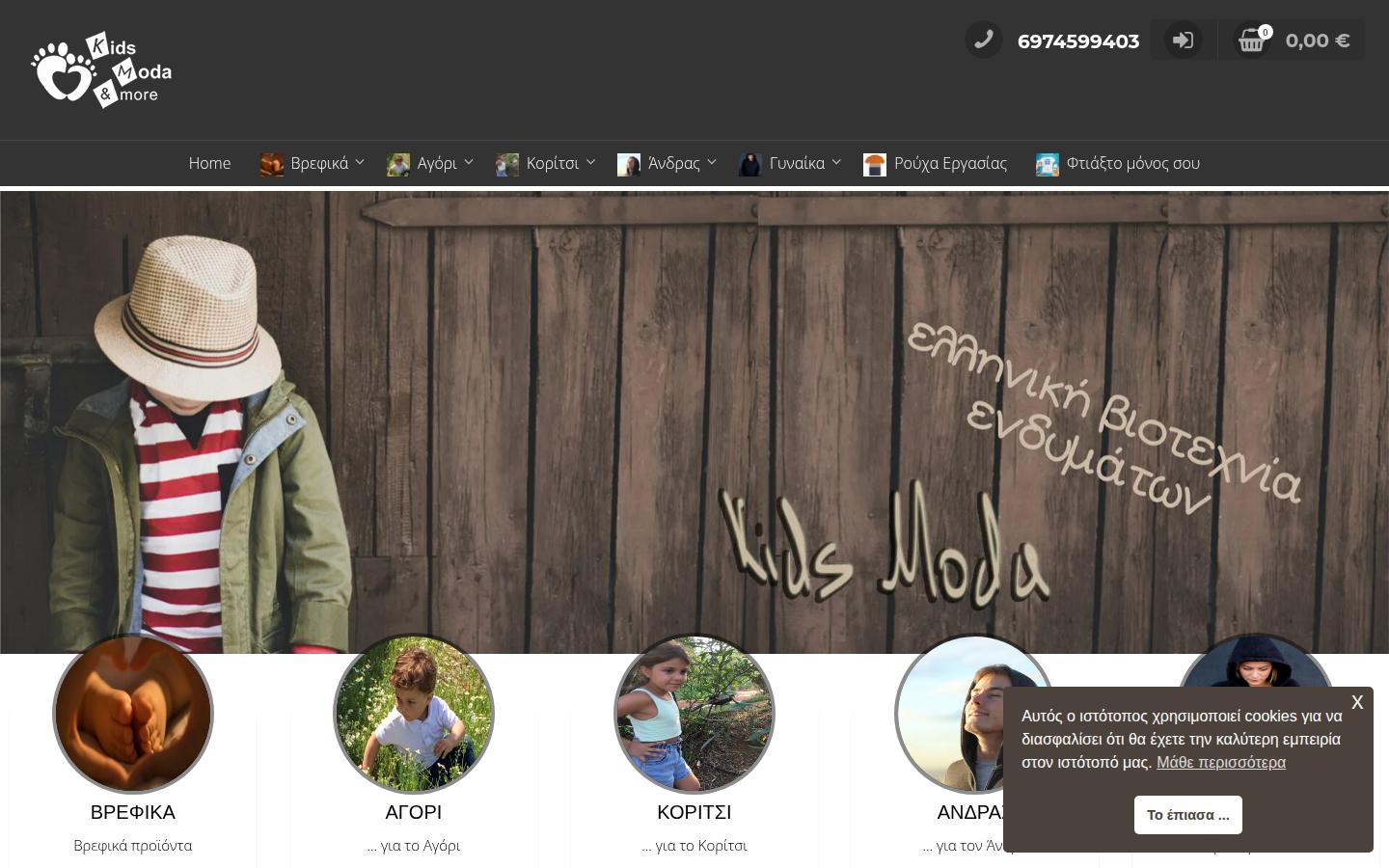Click the hooded woman circle image
The height and width of the screenshot is (868, 1389).
[1256, 662]
